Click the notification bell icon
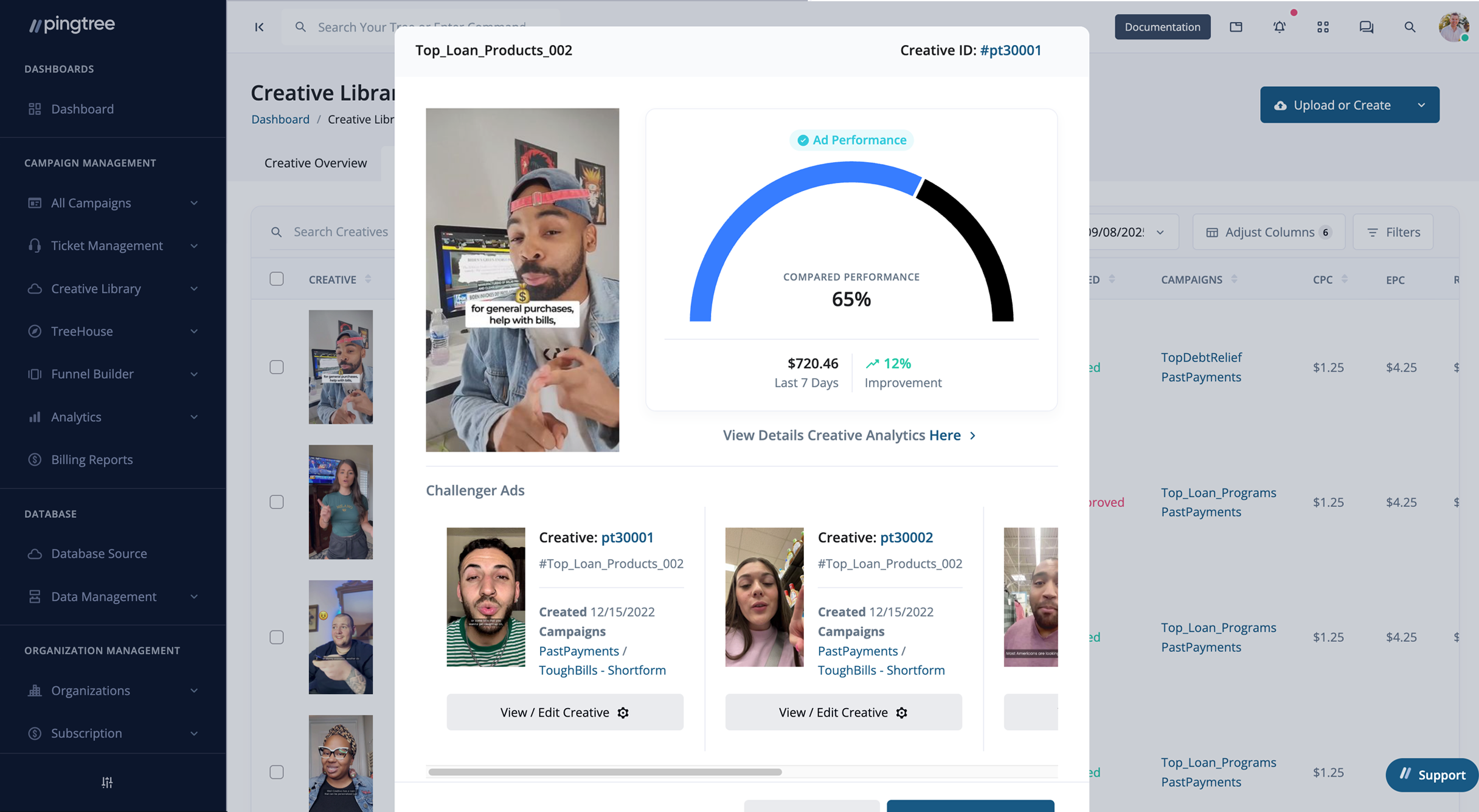The width and height of the screenshot is (1479, 812). tap(1280, 27)
